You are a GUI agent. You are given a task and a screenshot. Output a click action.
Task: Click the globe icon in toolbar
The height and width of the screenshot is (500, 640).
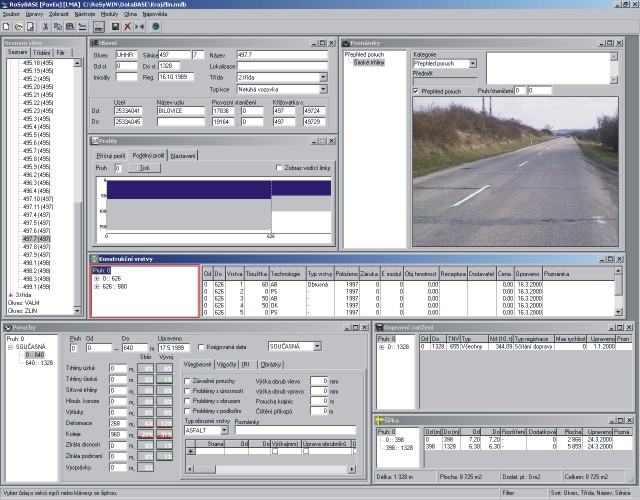click(156, 25)
